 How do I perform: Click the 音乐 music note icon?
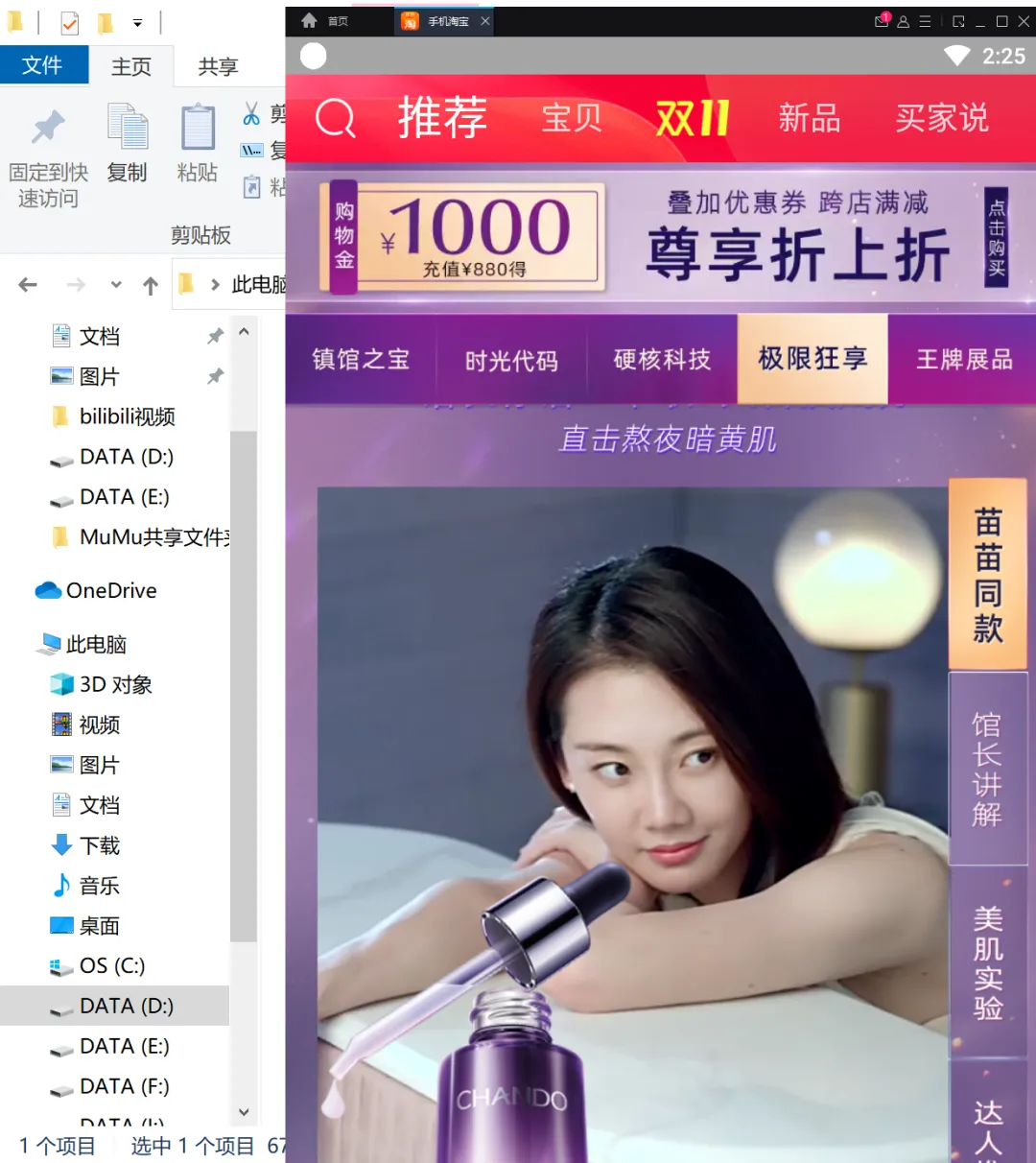point(61,885)
